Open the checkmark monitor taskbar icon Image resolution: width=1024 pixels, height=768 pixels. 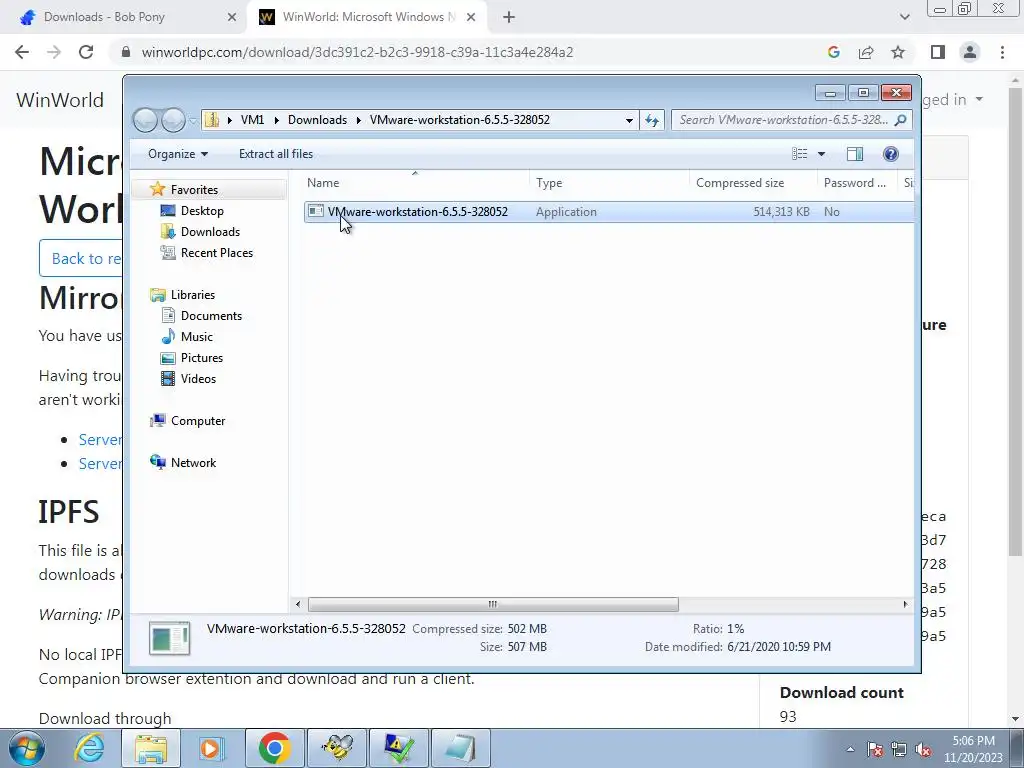(399, 748)
